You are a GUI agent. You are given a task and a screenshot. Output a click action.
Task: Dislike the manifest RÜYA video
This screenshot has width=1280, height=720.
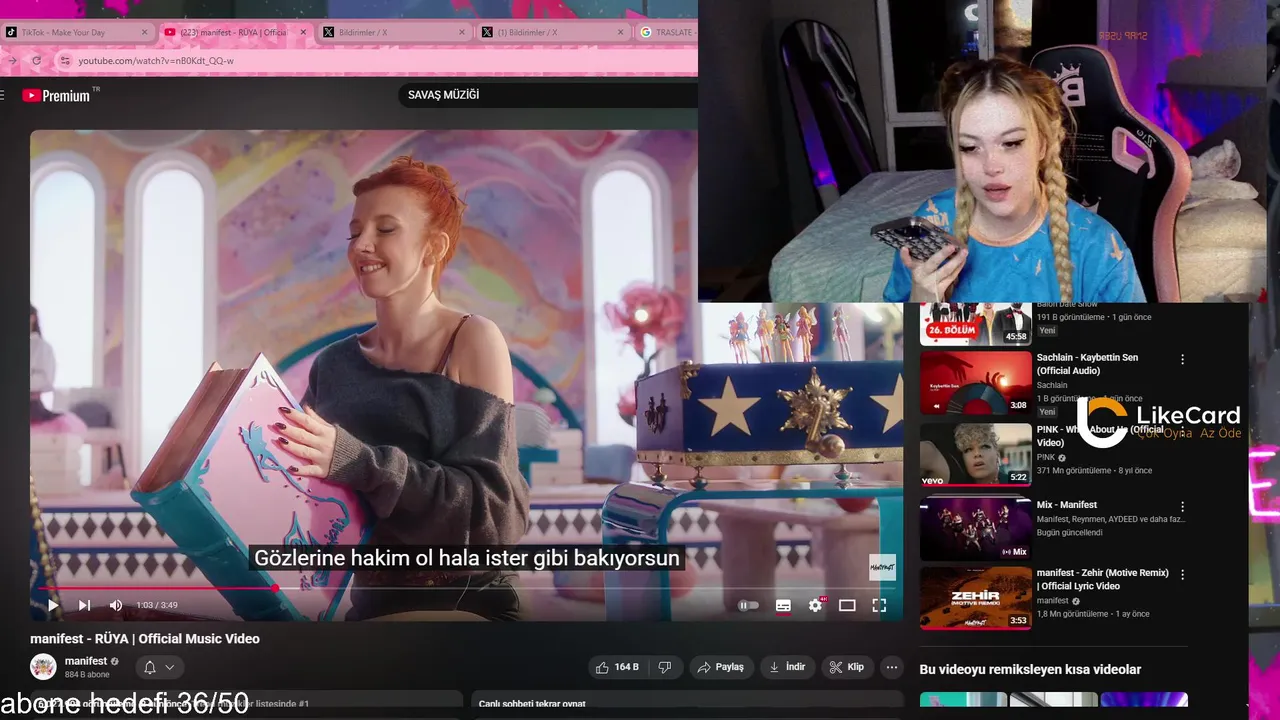(x=664, y=667)
